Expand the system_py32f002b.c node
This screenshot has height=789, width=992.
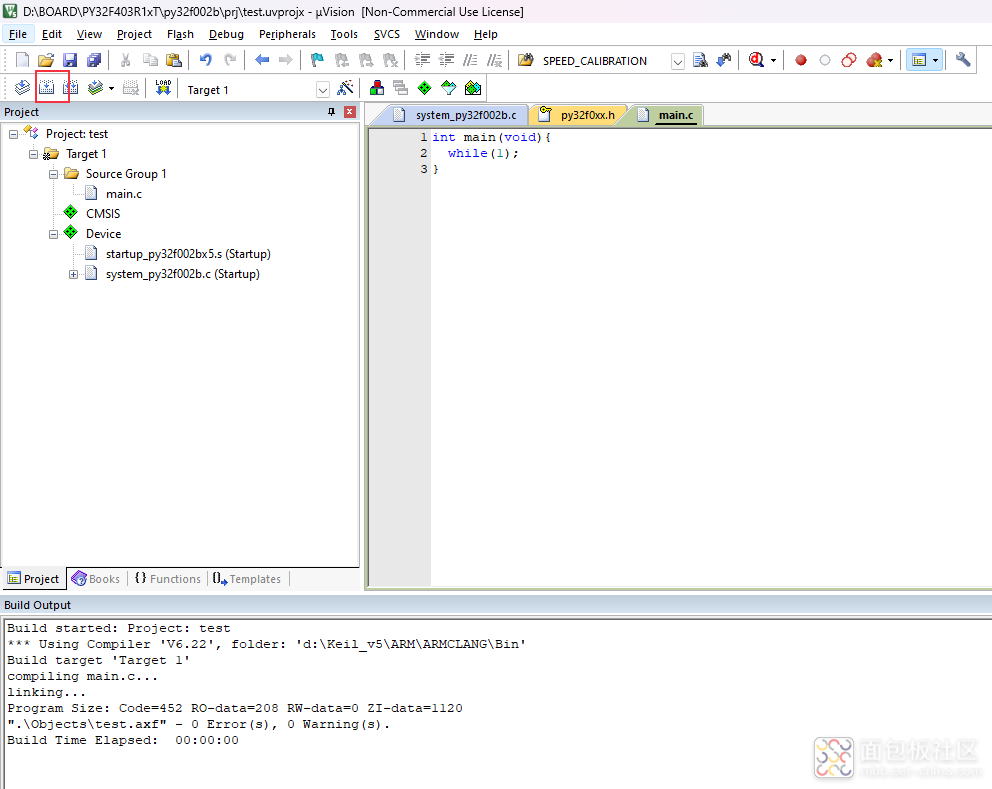pyautogui.click(x=73, y=275)
